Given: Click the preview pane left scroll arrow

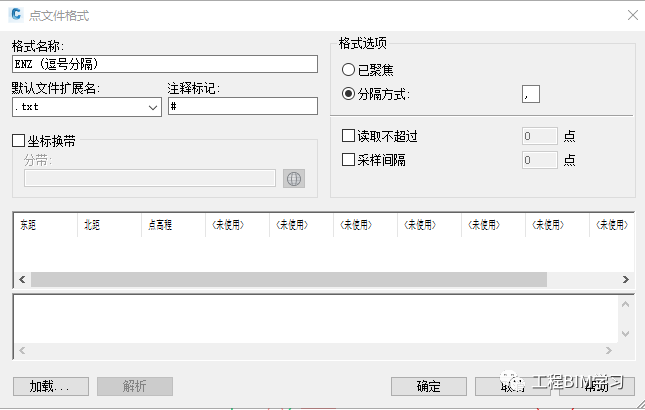Looking at the screenshot, I should (x=22, y=350).
